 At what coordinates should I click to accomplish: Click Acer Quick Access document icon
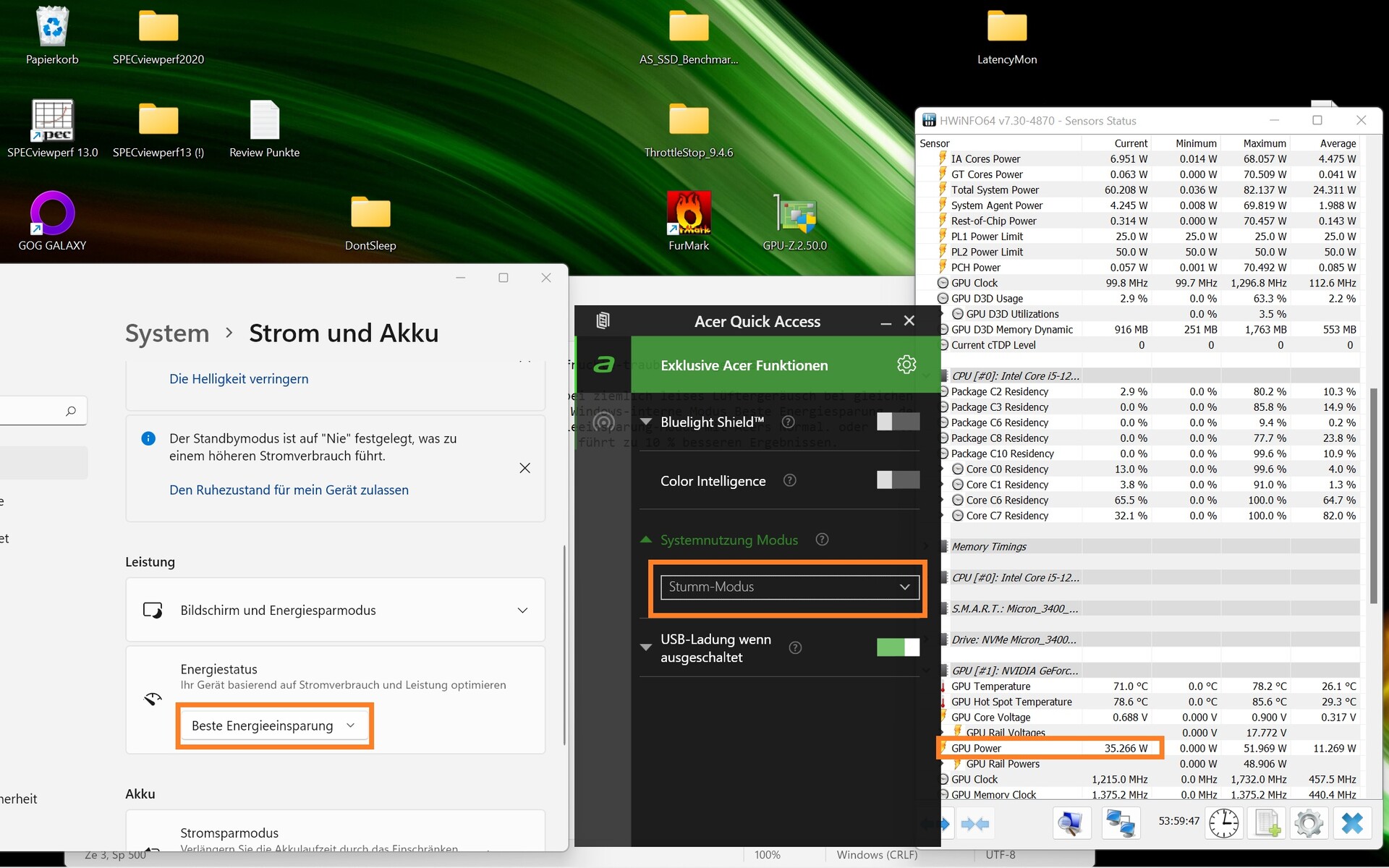tap(603, 320)
